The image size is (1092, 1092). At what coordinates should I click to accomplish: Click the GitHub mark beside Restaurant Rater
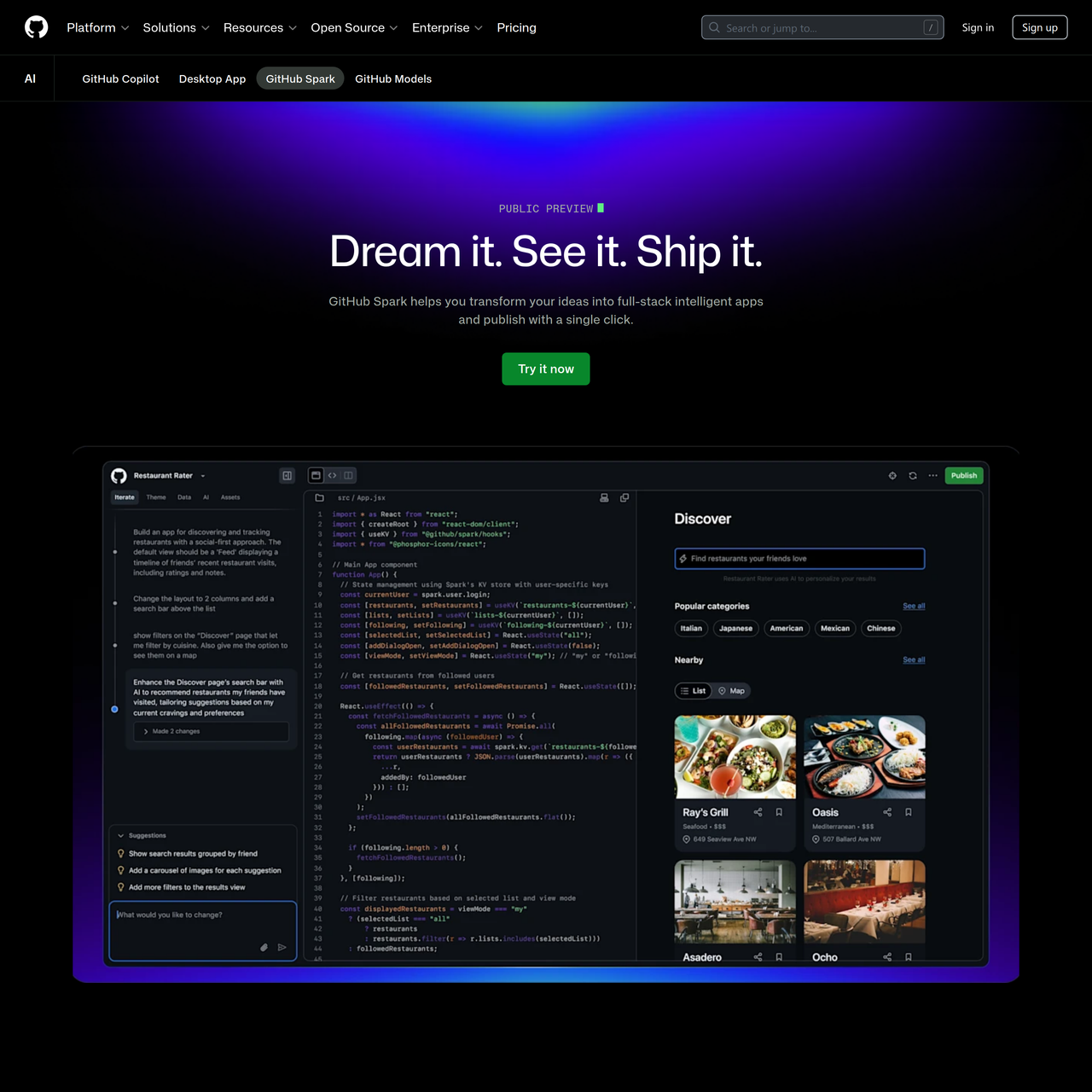tap(119, 476)
